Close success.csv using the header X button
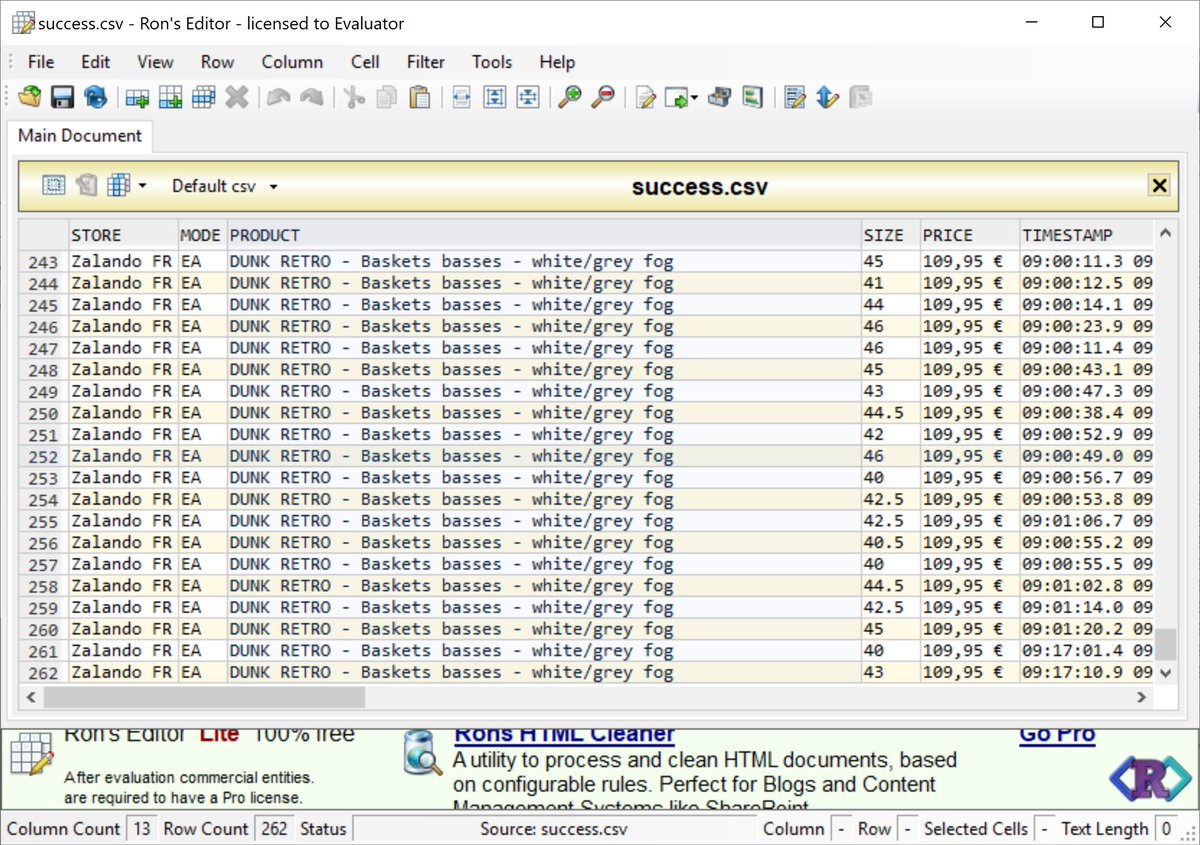This screenshot has height=845, width=1200. [x=1159, y=185]
